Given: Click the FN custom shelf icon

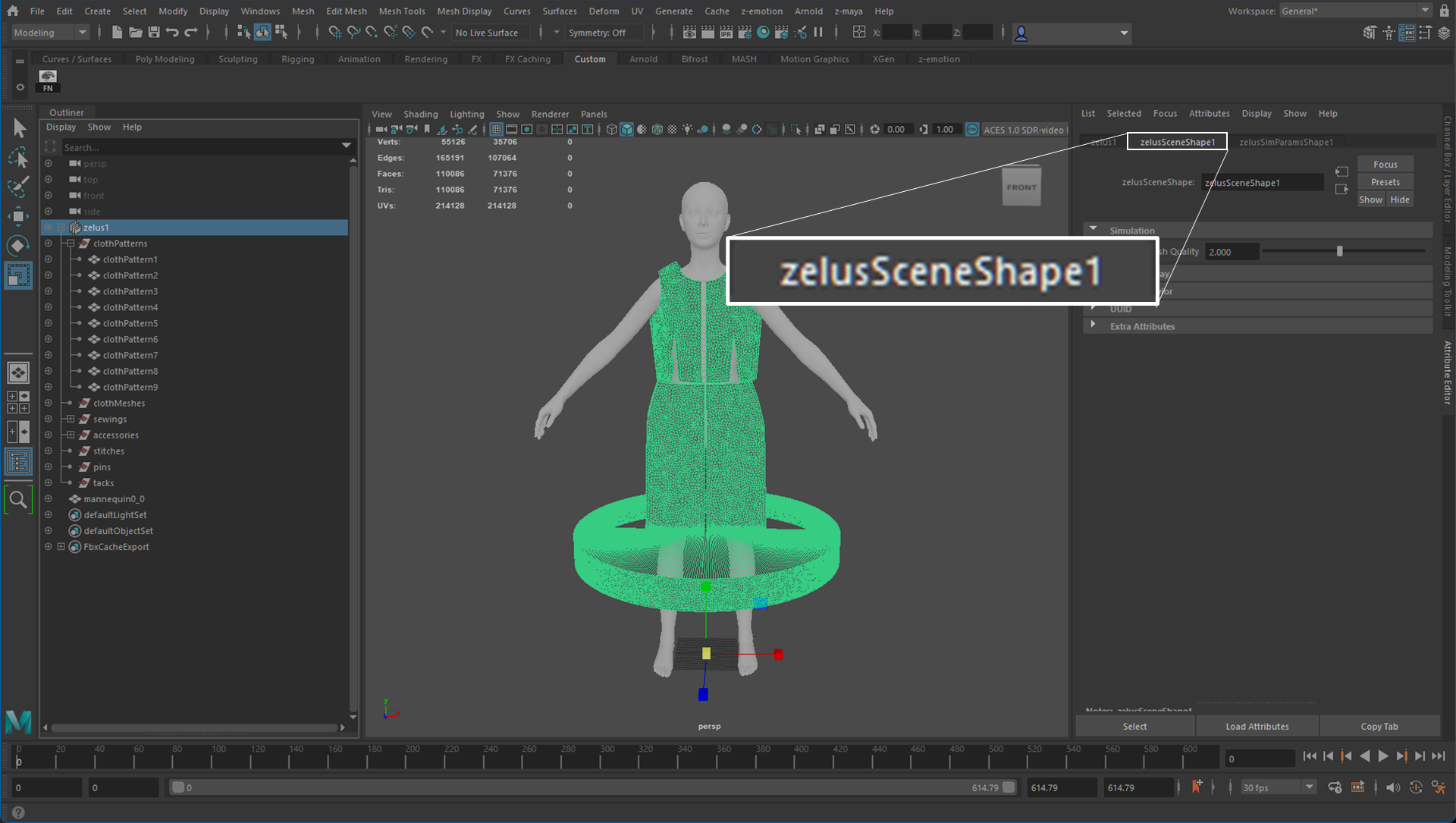Looking at the screenshot, I should (x=48, y=80).
